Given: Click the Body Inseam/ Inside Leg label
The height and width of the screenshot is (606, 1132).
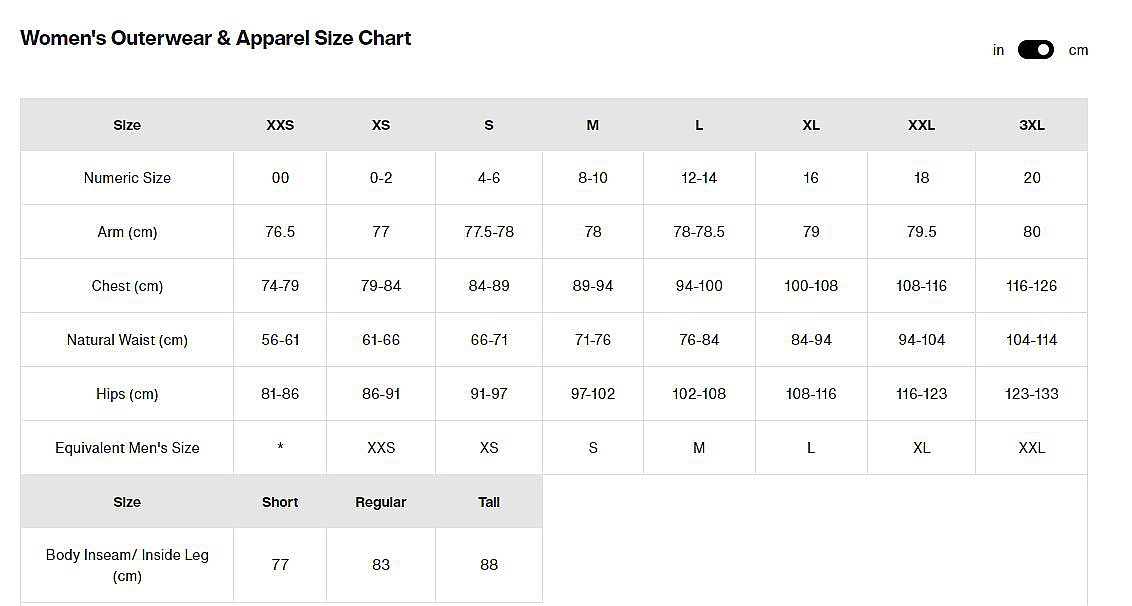Looking at the screenshot, I should pos(127,565).
